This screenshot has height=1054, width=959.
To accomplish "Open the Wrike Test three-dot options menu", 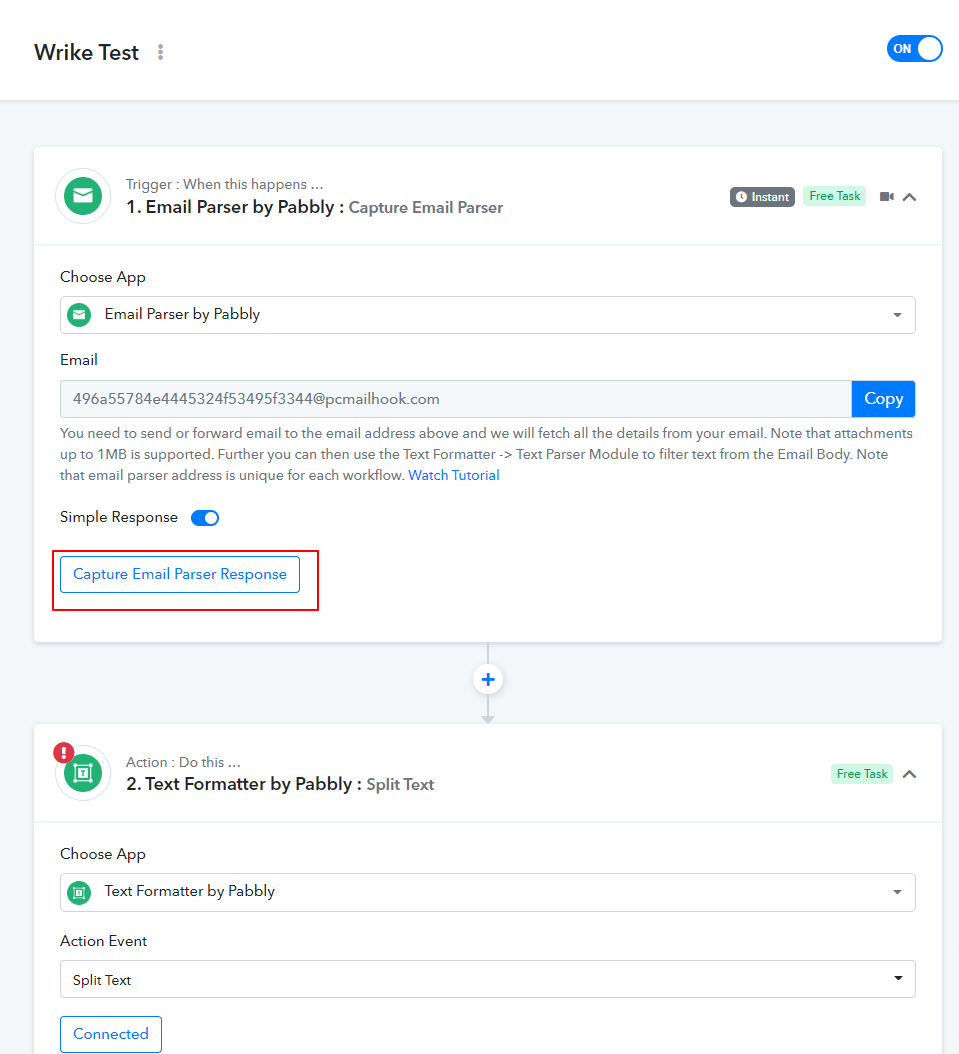I will click(x=161, y=52).
